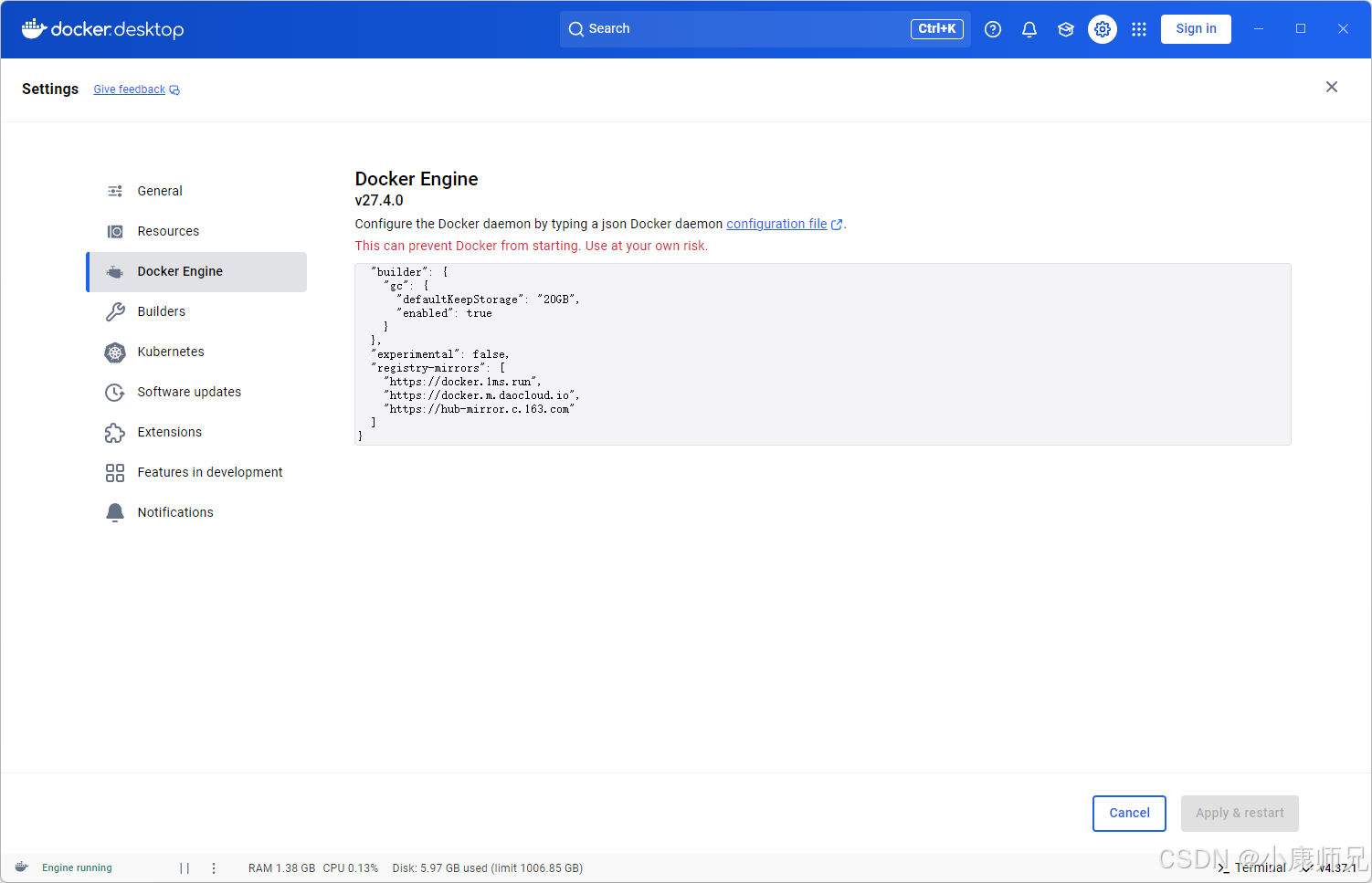Open the help question mark icon

(993, 29)
